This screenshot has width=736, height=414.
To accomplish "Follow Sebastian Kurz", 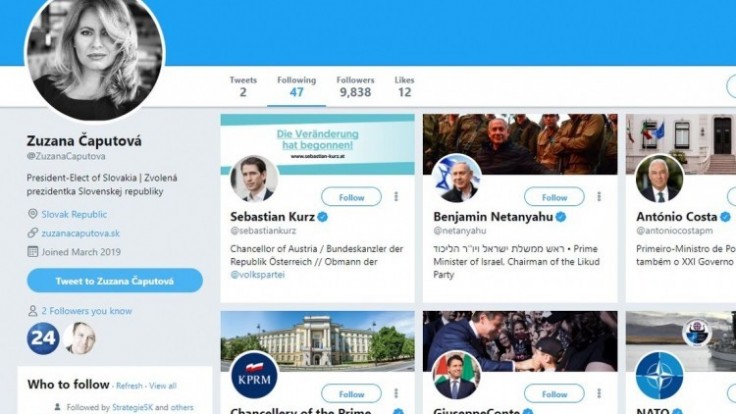I will (x=351, y=197).
